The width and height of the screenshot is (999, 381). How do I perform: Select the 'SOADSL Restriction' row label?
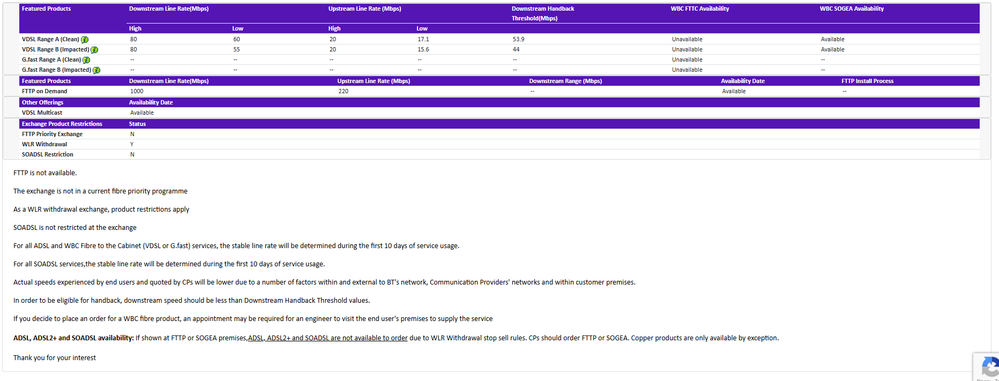[x=47, y=154]
